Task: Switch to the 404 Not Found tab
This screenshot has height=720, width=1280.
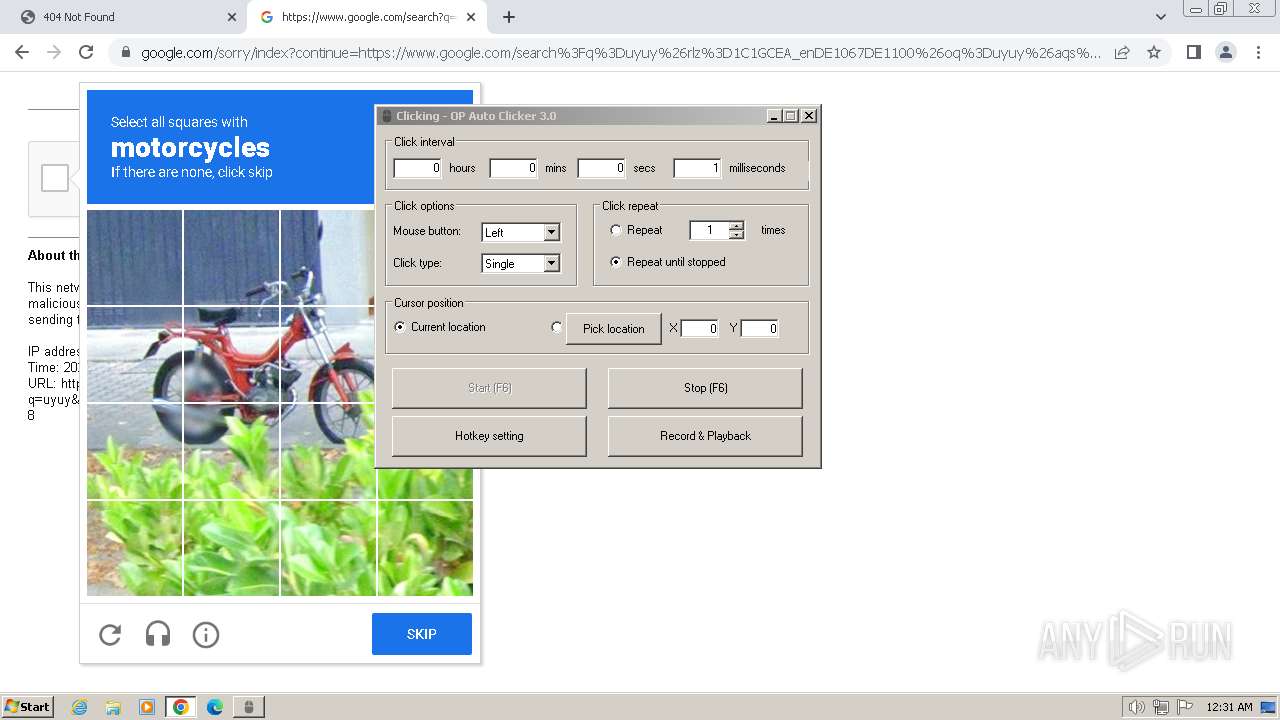Action: (x=124, y=17)
